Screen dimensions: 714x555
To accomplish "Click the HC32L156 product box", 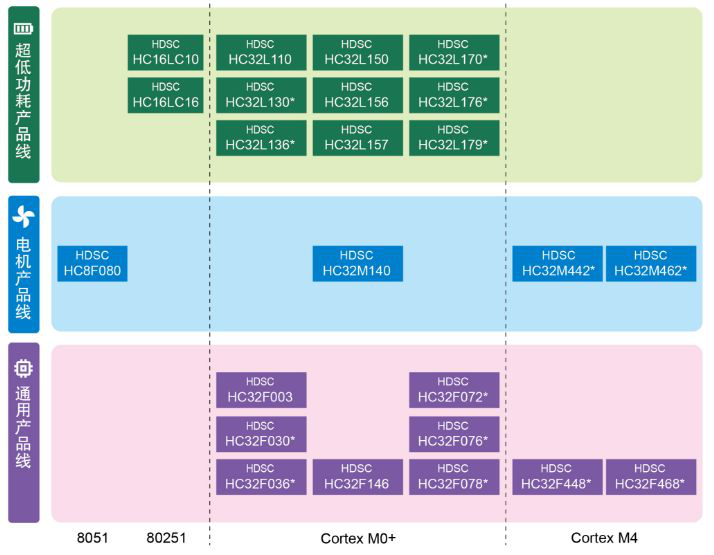I will [357, 95].
